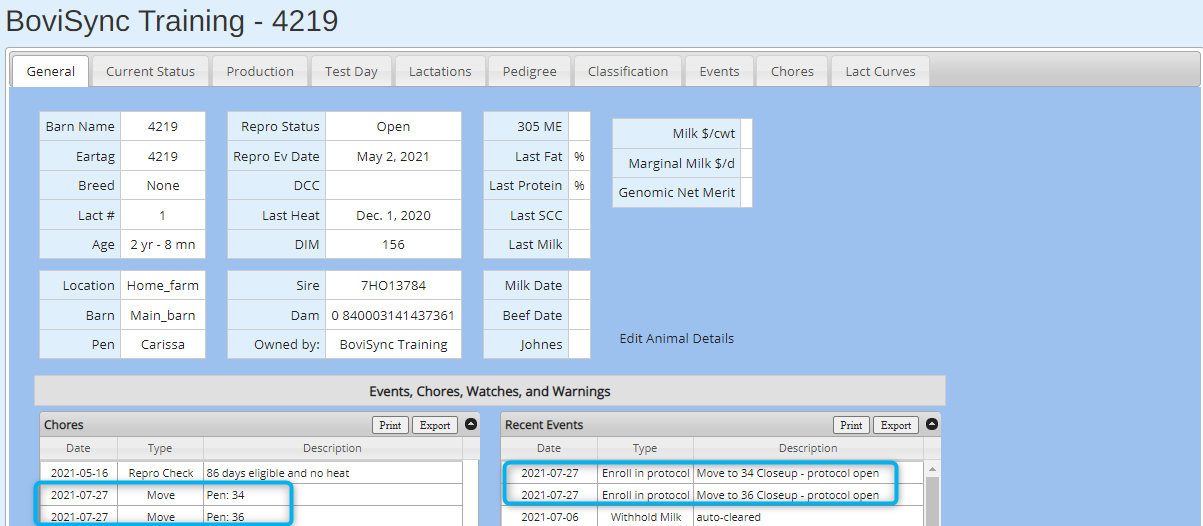The width and height of the screenshot is (1203, 526).
Task: Open the Classification tab
Action: 628,71
